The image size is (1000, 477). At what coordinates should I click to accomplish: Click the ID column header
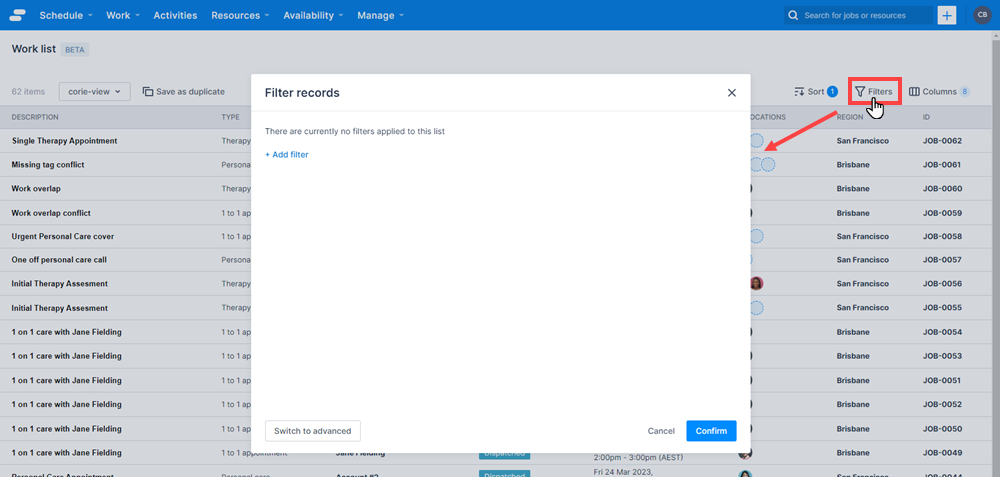pos(926,117)
